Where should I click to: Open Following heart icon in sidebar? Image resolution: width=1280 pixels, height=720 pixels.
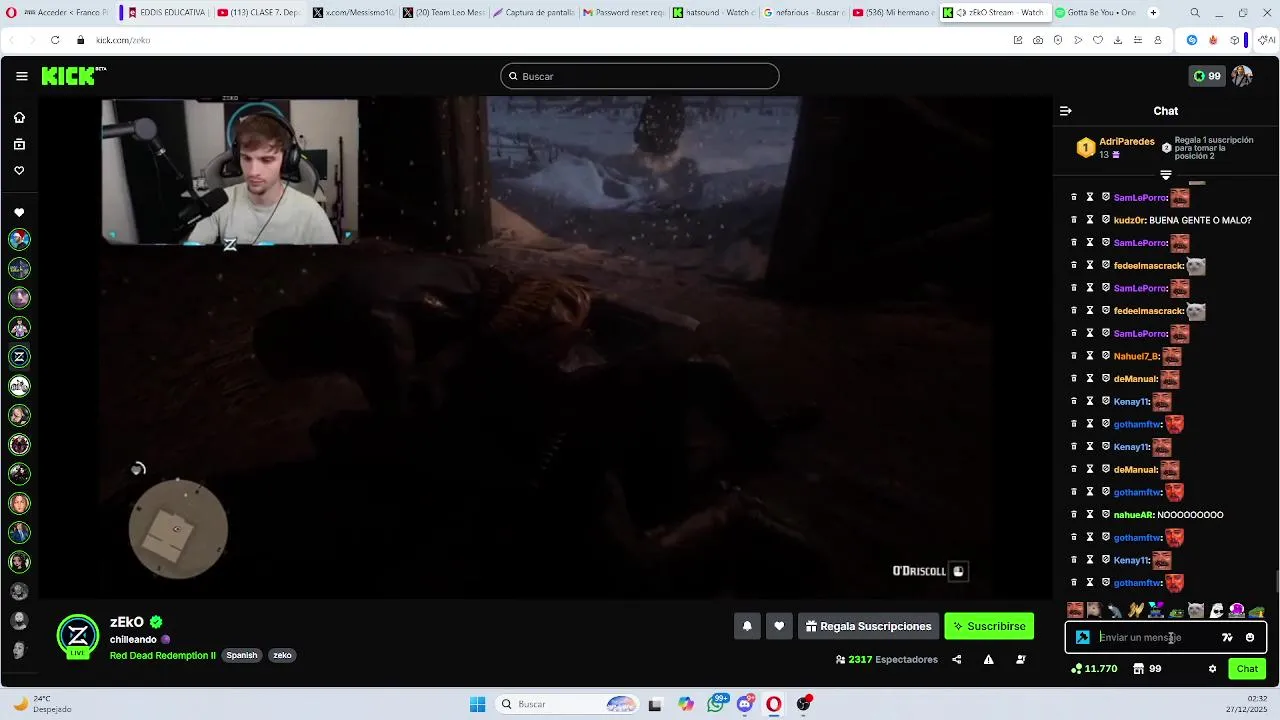(19, 170)
